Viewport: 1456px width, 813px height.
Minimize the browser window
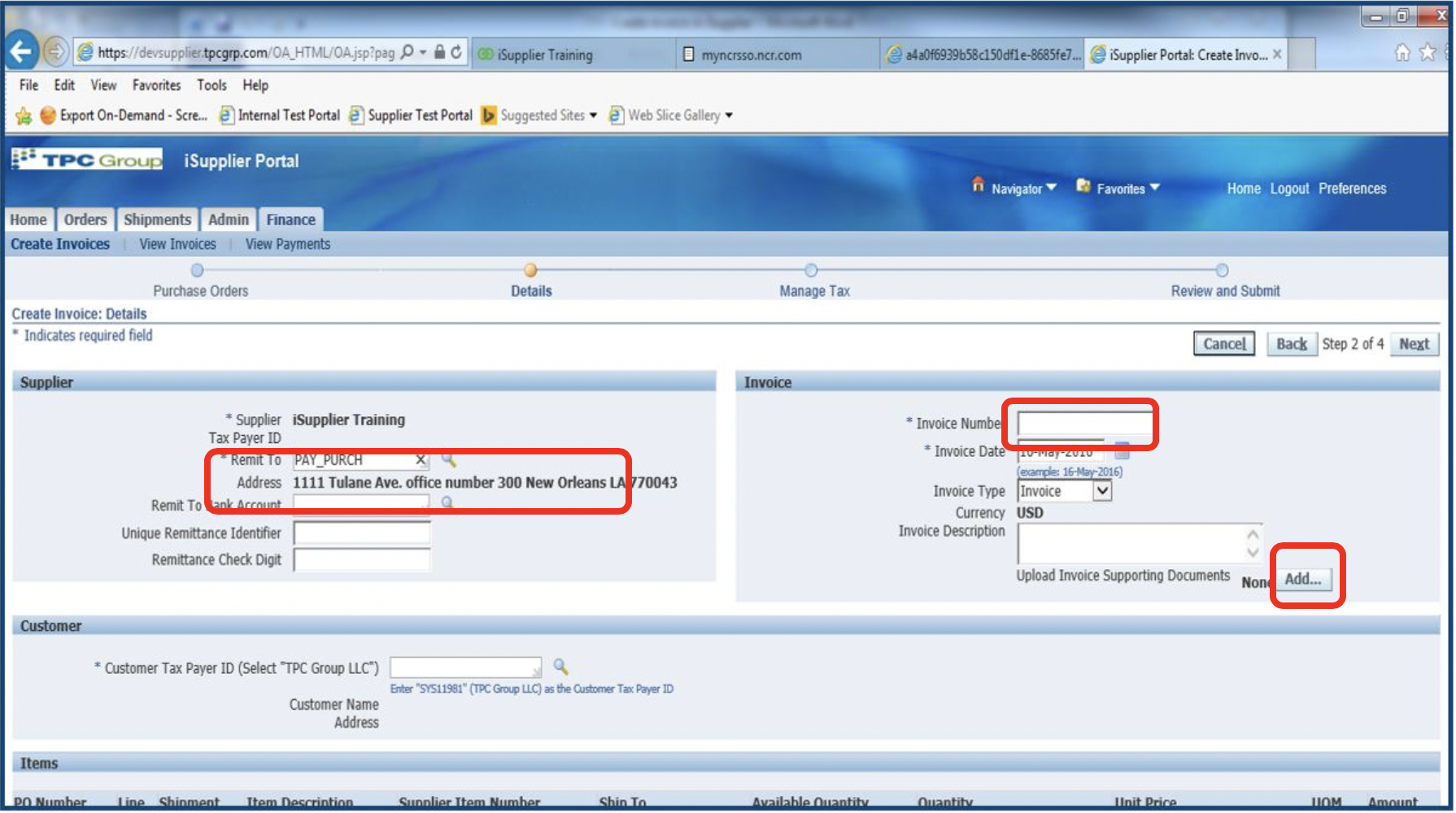pos(1376,15)
